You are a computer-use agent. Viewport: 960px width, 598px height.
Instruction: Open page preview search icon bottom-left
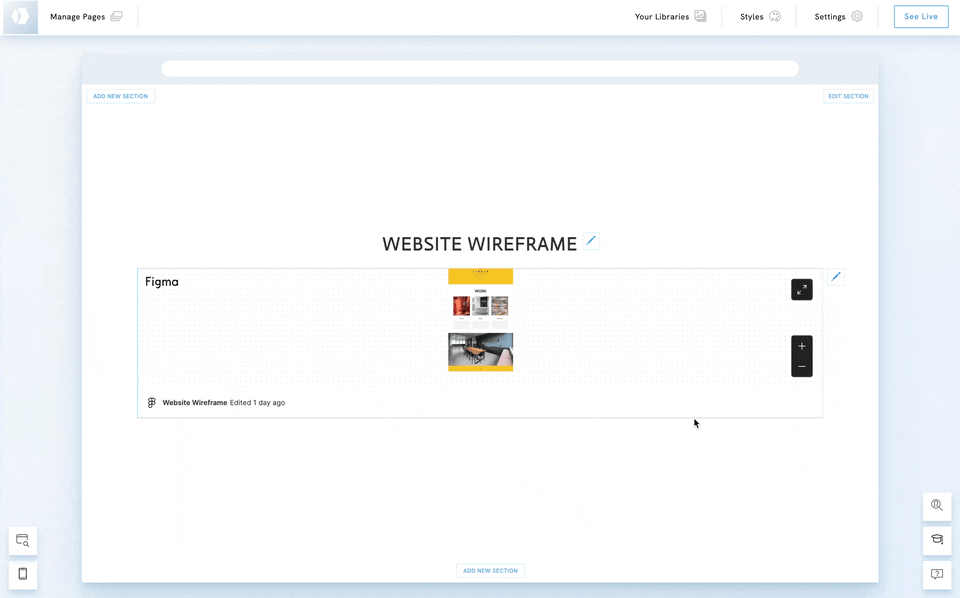click(23, 541)
